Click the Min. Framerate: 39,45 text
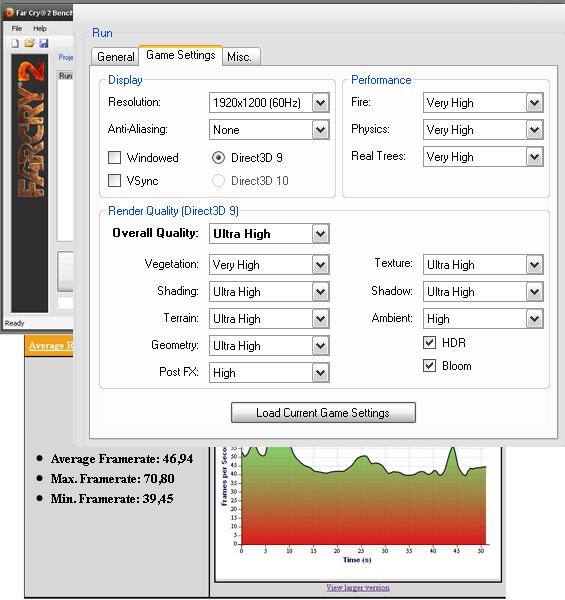Viewport: 565px width, 600px height. tap(112, 498)
